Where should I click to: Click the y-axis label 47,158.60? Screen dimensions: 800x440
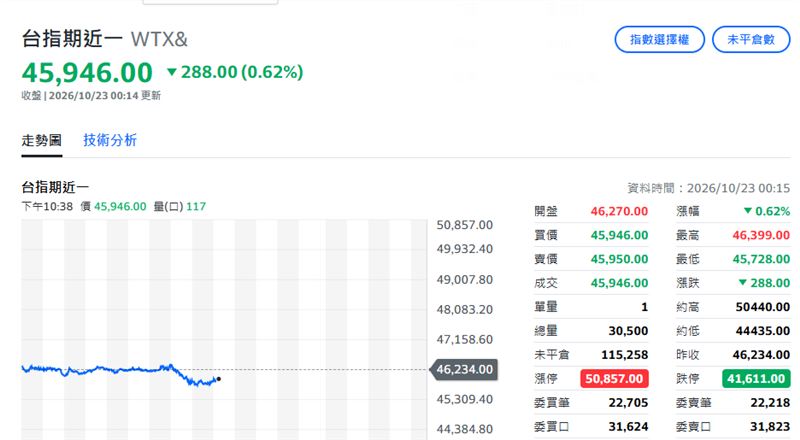point(464,339)
